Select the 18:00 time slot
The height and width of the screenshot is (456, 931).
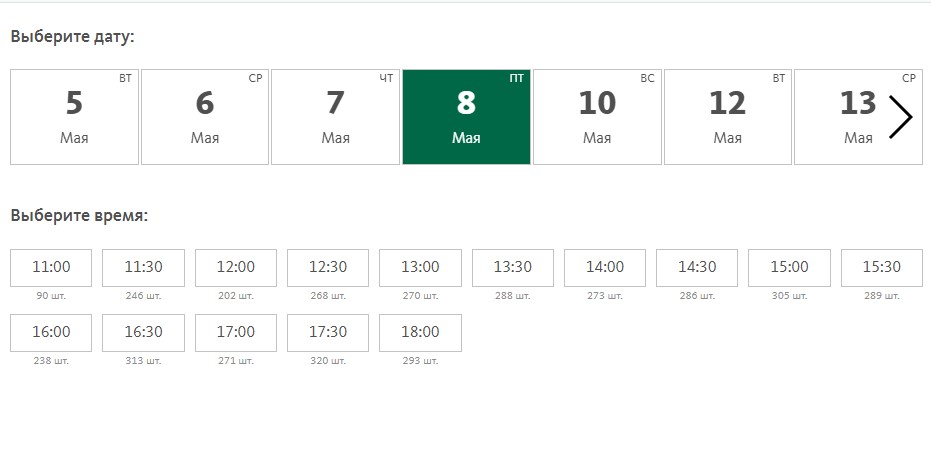[420, 332]
